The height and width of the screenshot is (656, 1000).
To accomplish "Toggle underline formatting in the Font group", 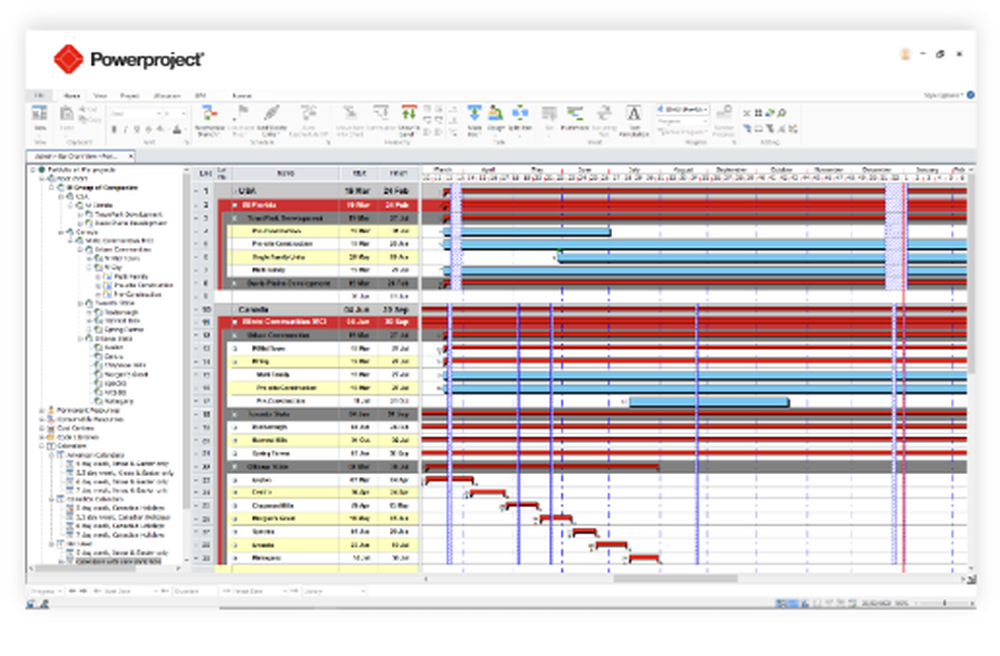I will pyautogui.click(x=134, y=129).
